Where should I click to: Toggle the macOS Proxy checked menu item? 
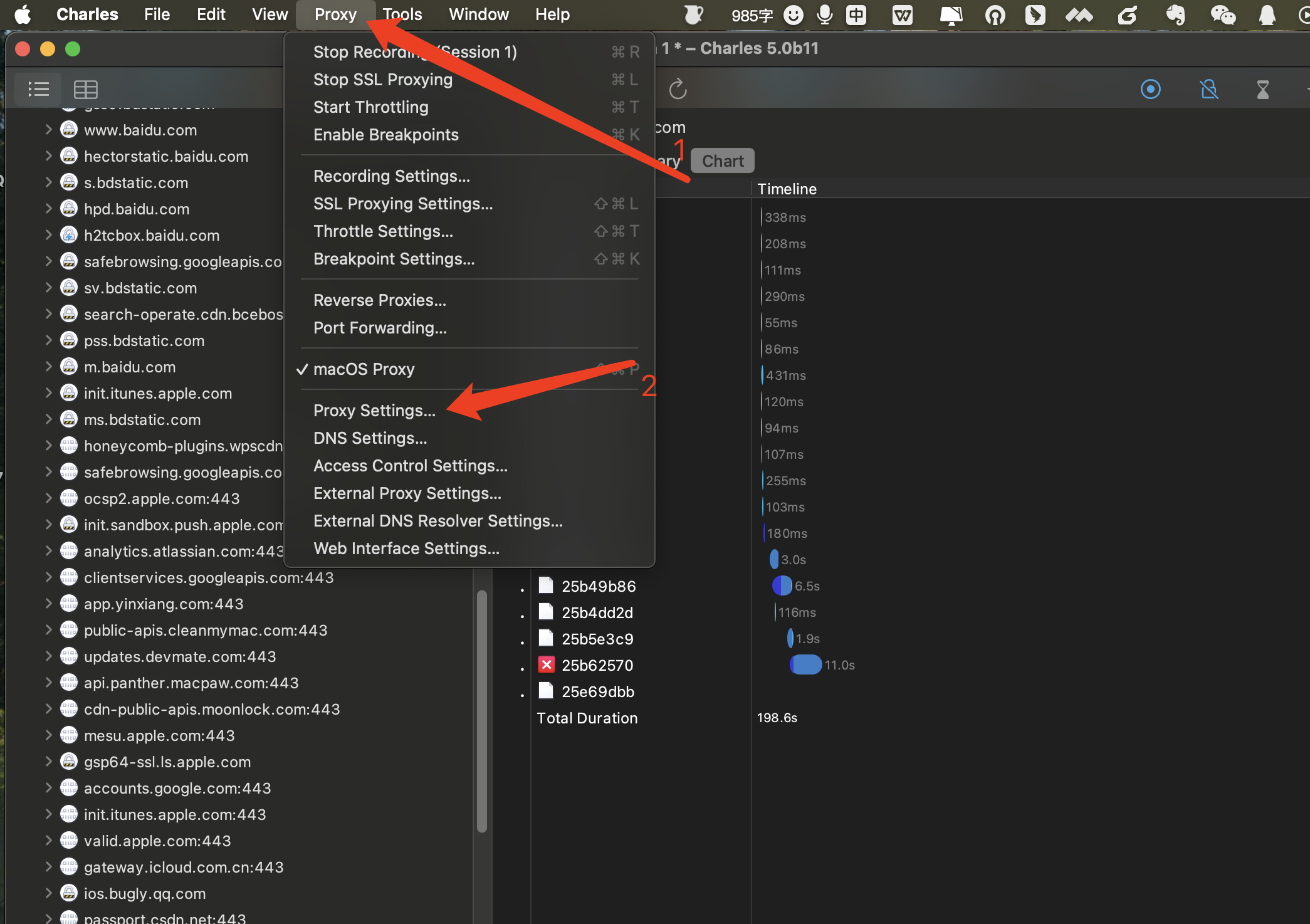coord(469,369)
